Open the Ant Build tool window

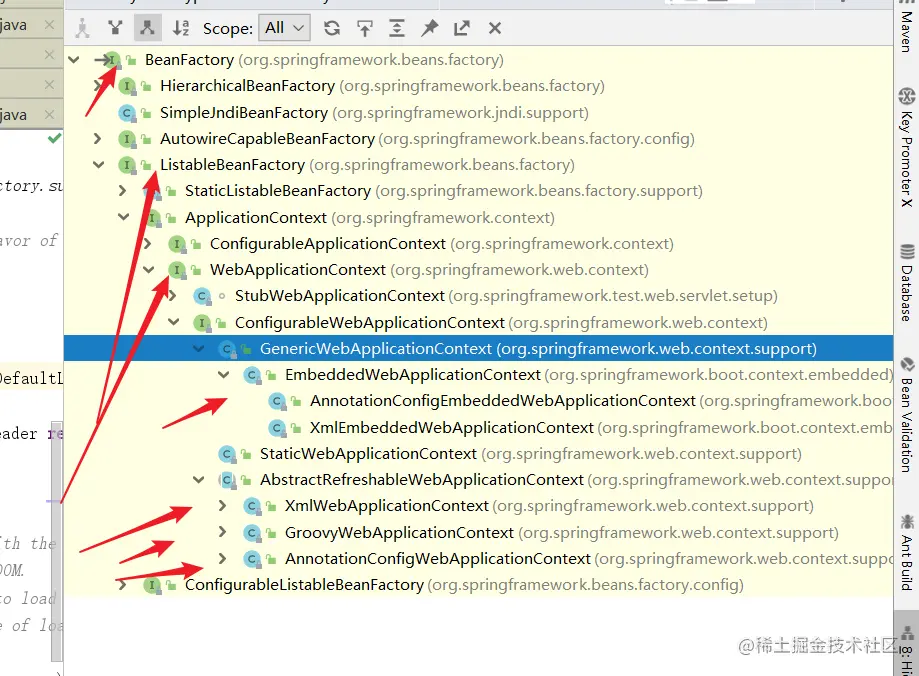click(907, 552)
